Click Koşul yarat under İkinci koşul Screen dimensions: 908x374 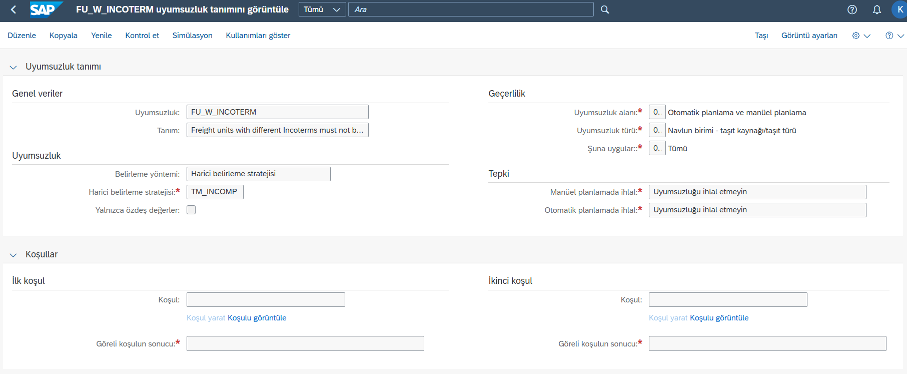point(668,318)
